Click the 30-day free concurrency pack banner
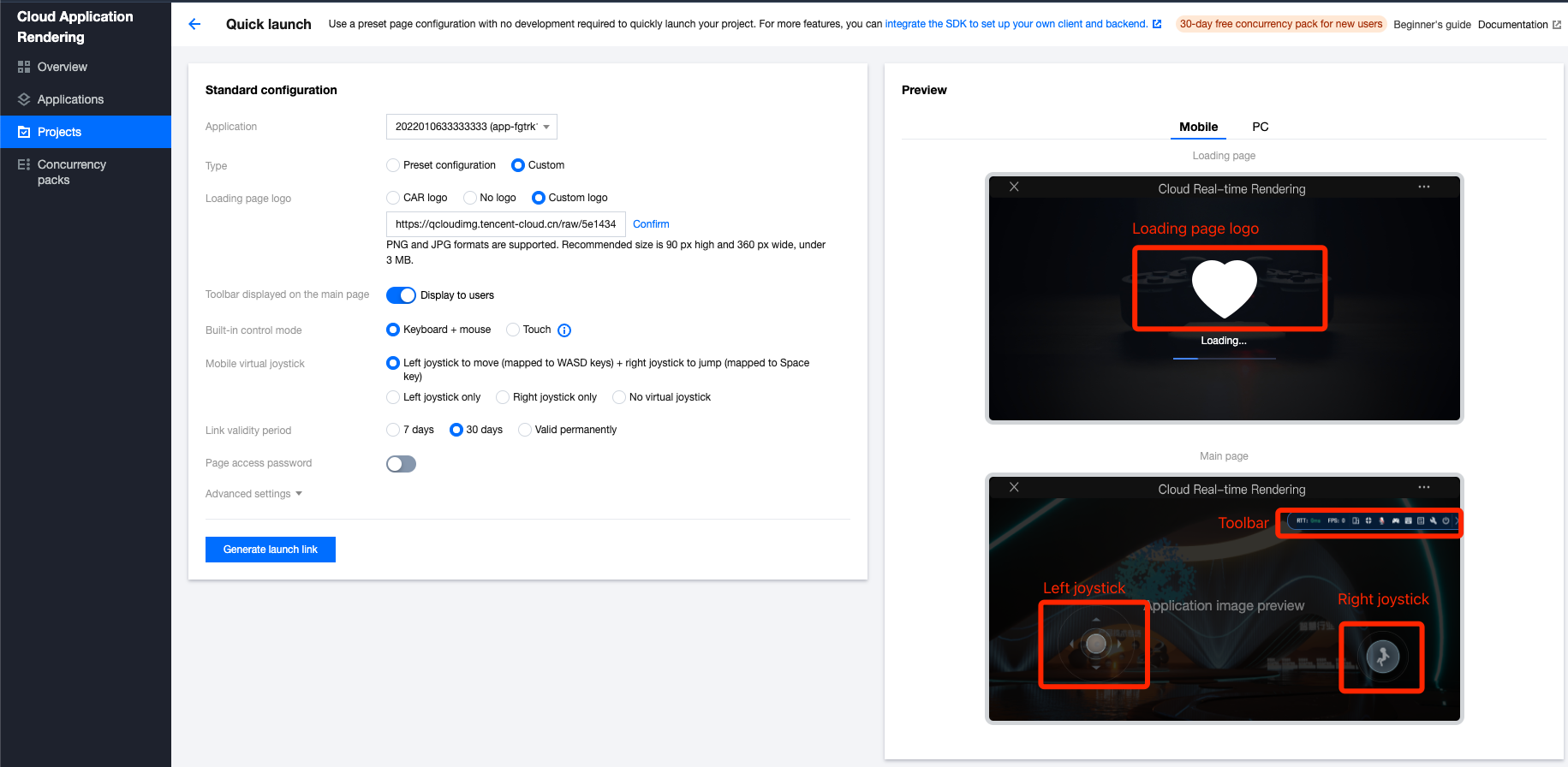 [x=1281, y=24]
